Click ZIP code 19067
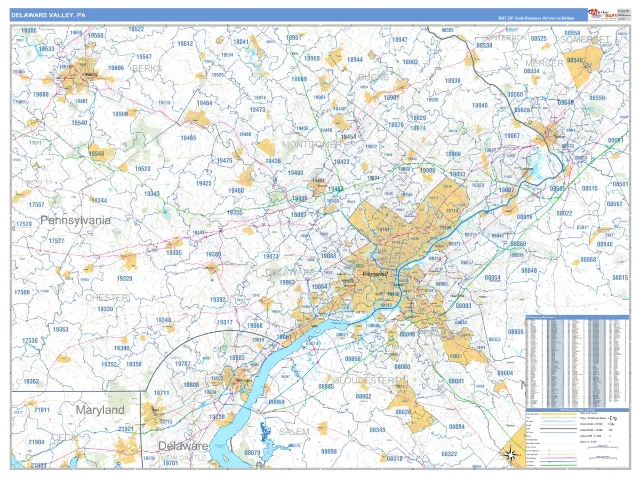Screen dimensions: 640x480 tap(512, 136)
